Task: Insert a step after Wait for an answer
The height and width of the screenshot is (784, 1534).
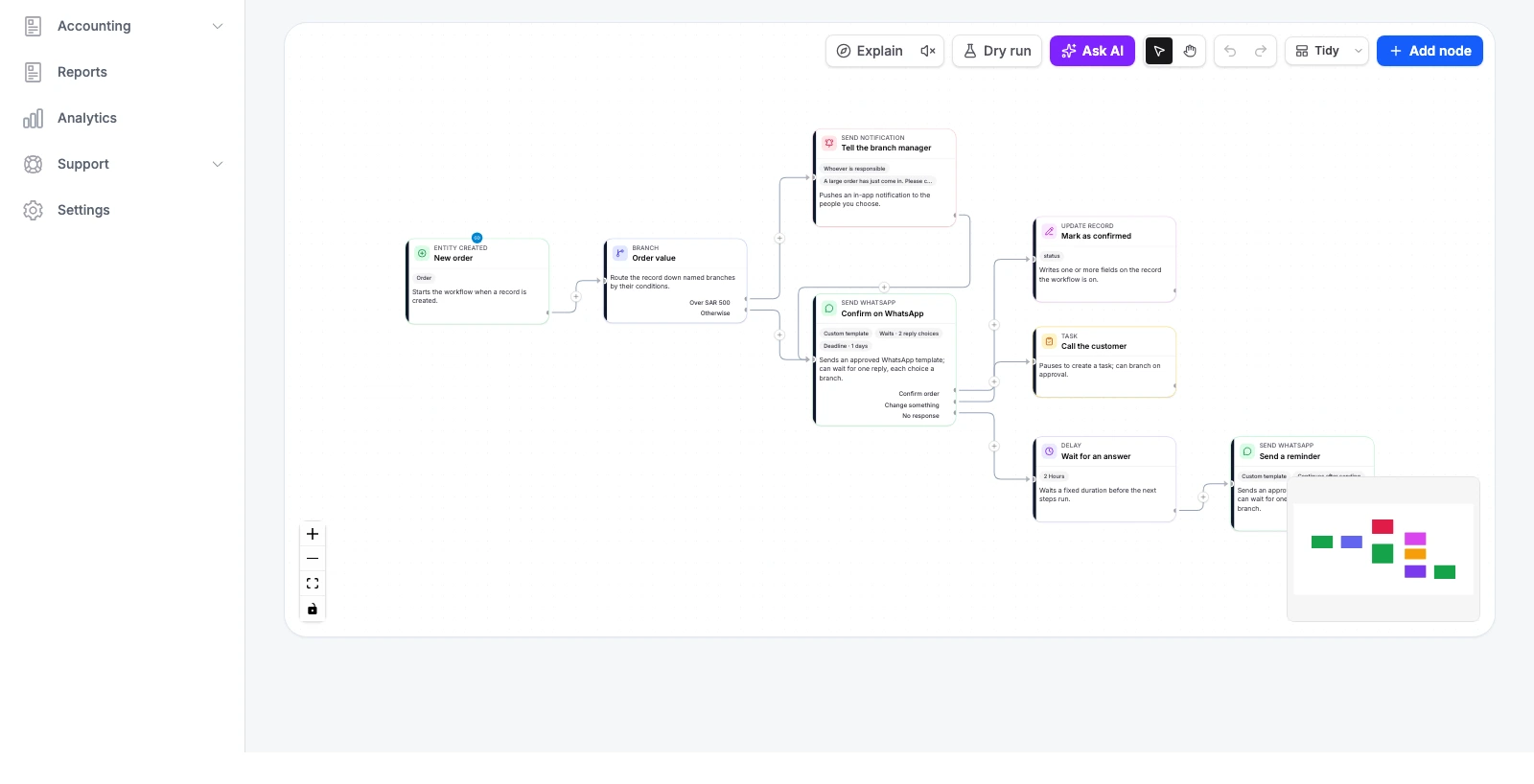Action: pyautogui.click(x=1203, y=496)
